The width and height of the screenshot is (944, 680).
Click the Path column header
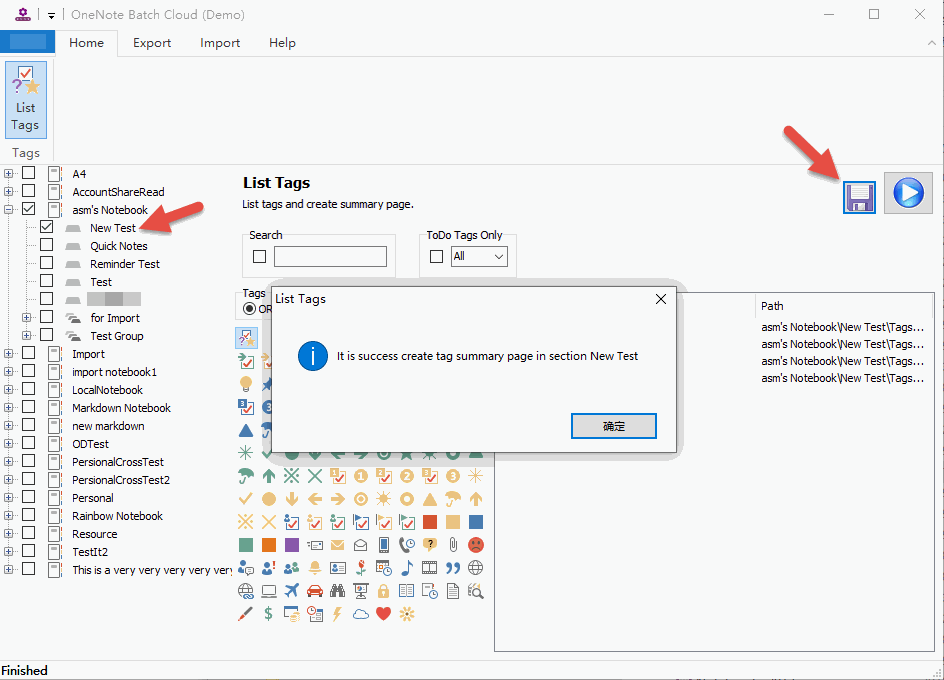pyautogui.click(x=845, y=306)
